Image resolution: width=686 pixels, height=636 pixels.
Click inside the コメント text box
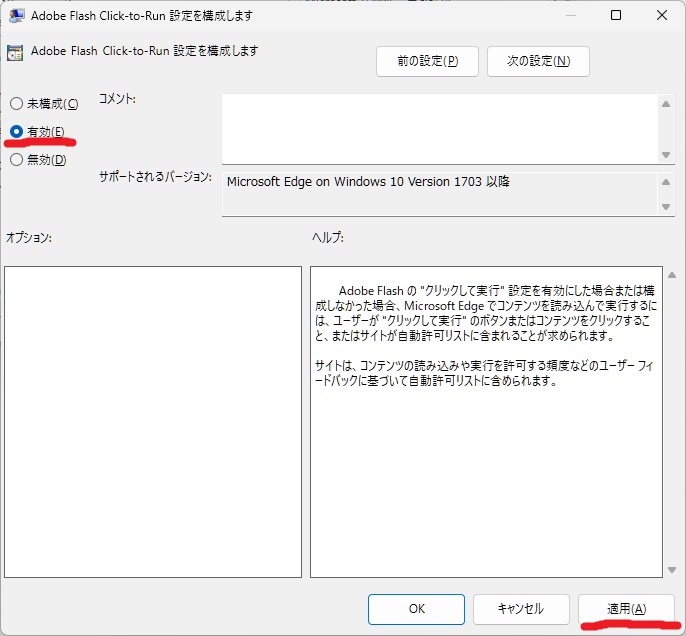tap(440, 127)
